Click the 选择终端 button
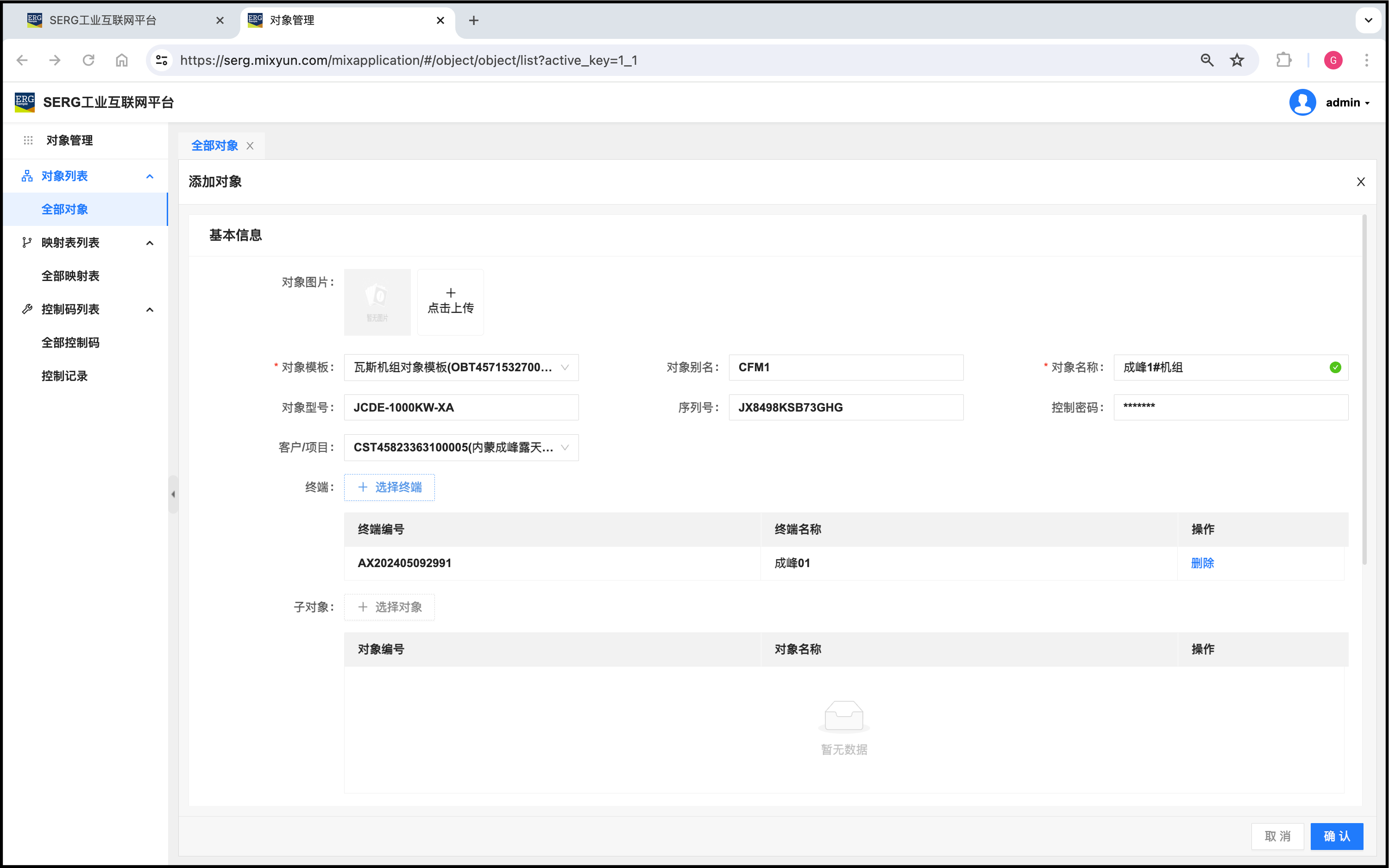Screen dimensions: 1389x868 390,487
